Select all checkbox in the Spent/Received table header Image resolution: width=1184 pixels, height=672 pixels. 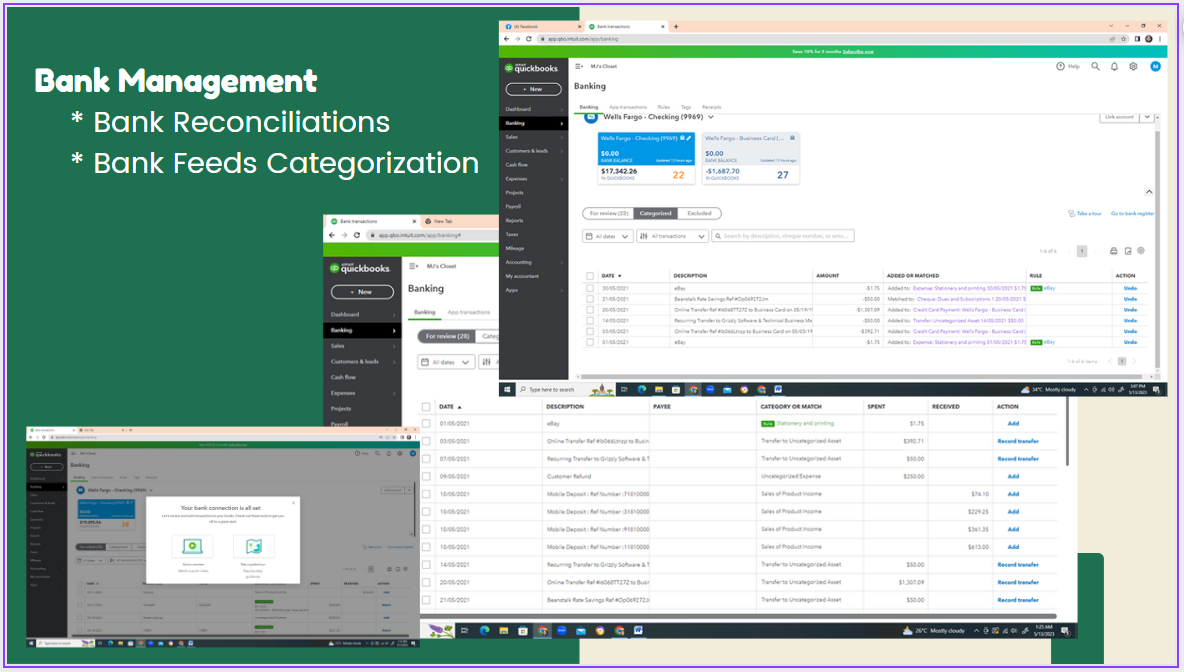pos(426,407)
